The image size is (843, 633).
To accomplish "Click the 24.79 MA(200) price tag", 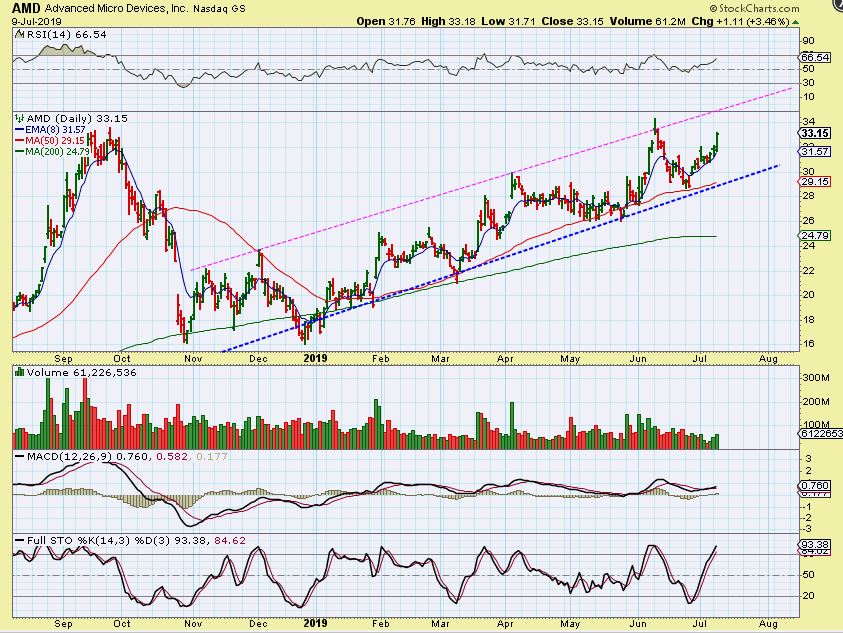I will [x=815, y=236].
